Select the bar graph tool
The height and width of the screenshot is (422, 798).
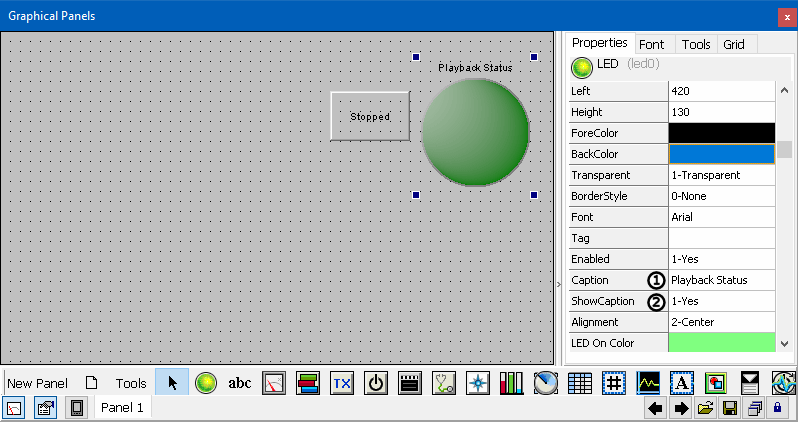click(x=512, y=382)
